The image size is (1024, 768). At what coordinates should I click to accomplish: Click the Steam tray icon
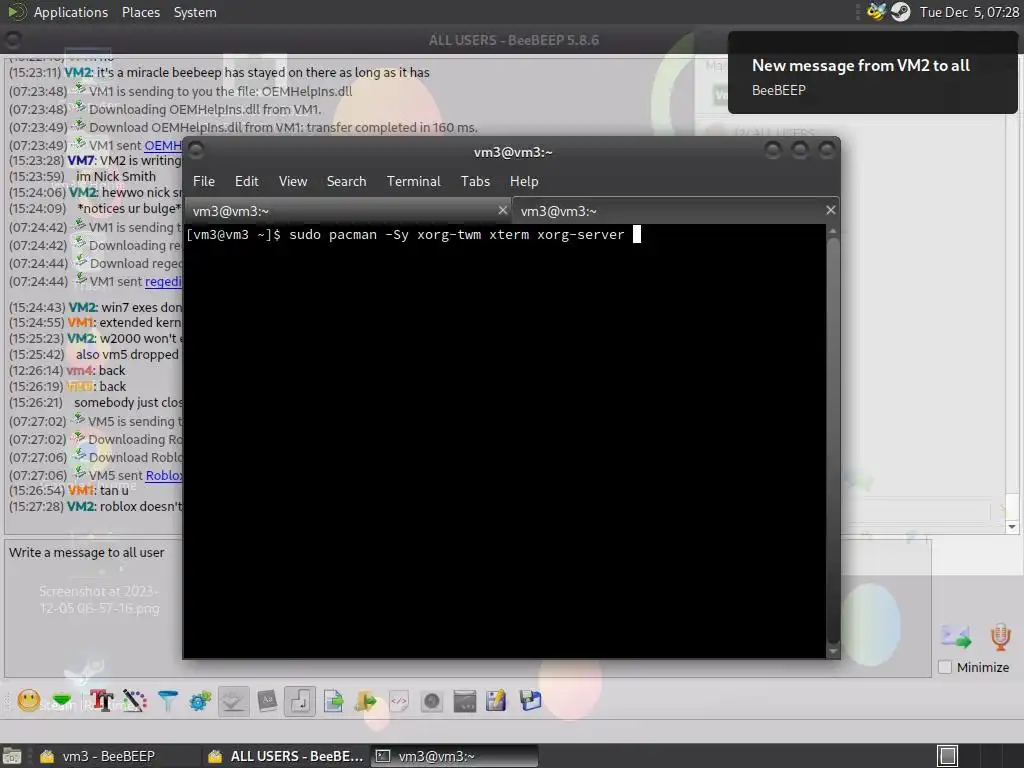pyautogui.click(x=901, y=12)
